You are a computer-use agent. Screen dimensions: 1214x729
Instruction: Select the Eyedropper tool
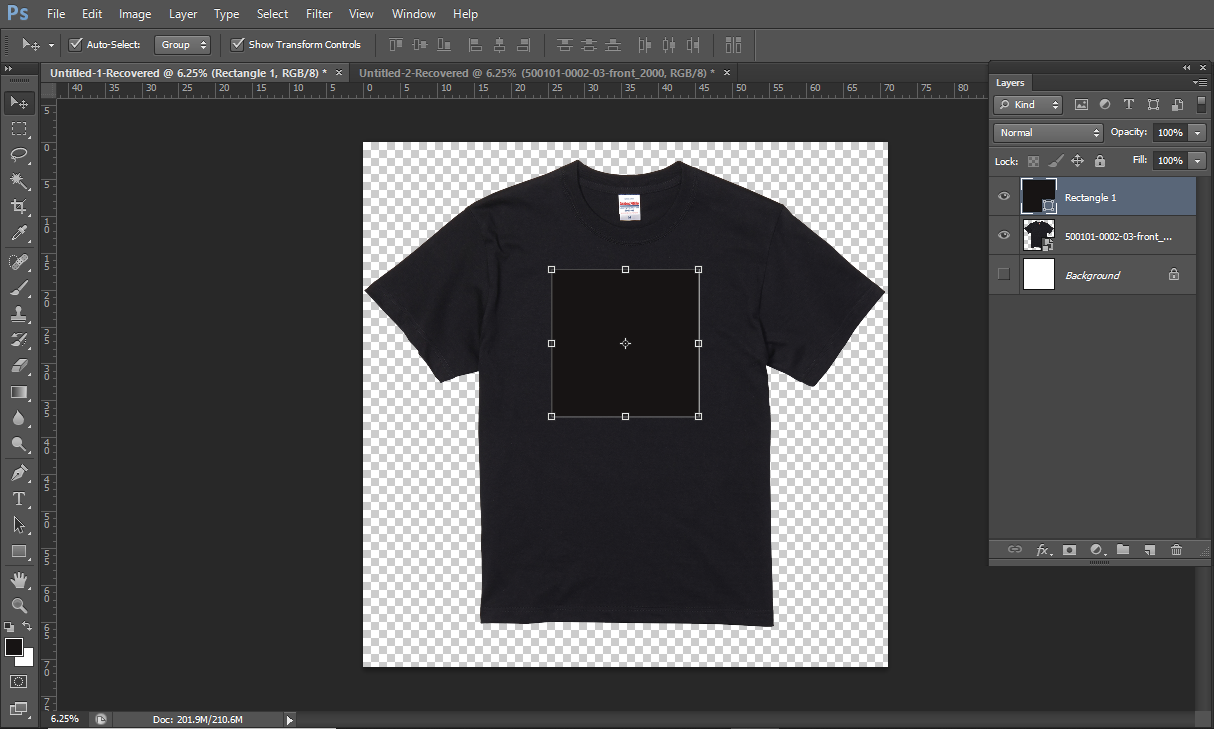(18, 234)
